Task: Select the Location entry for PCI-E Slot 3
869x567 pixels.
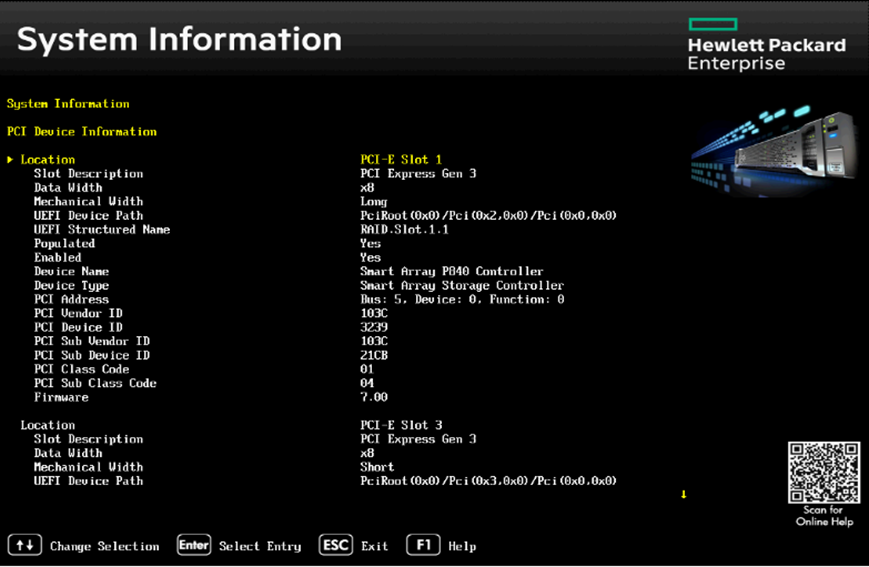Action: [48, 425]
